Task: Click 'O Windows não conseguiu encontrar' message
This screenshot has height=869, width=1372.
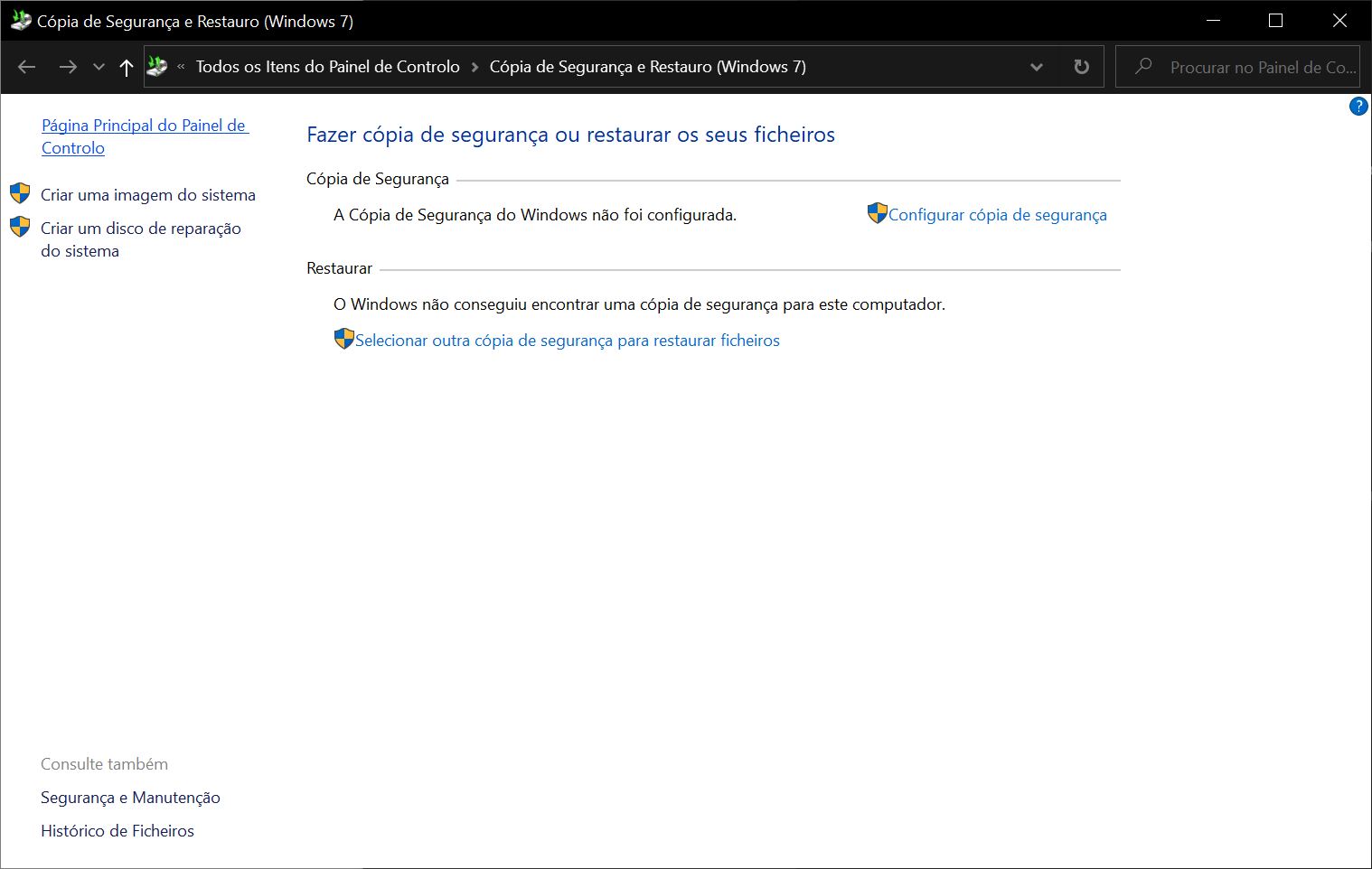Action: pyautogui.click(x=639, y=304)
